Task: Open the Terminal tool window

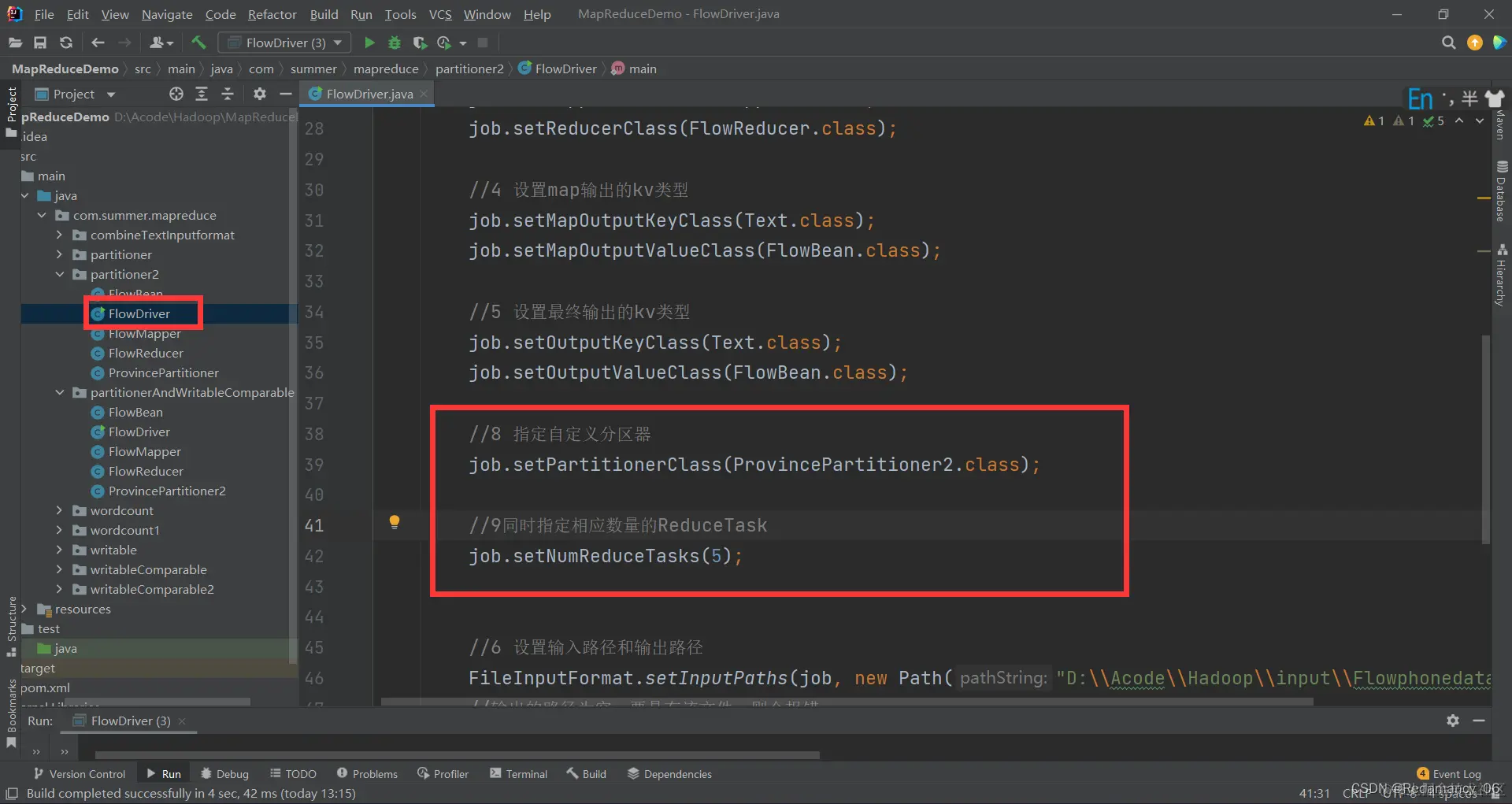Action: point(518,774)
